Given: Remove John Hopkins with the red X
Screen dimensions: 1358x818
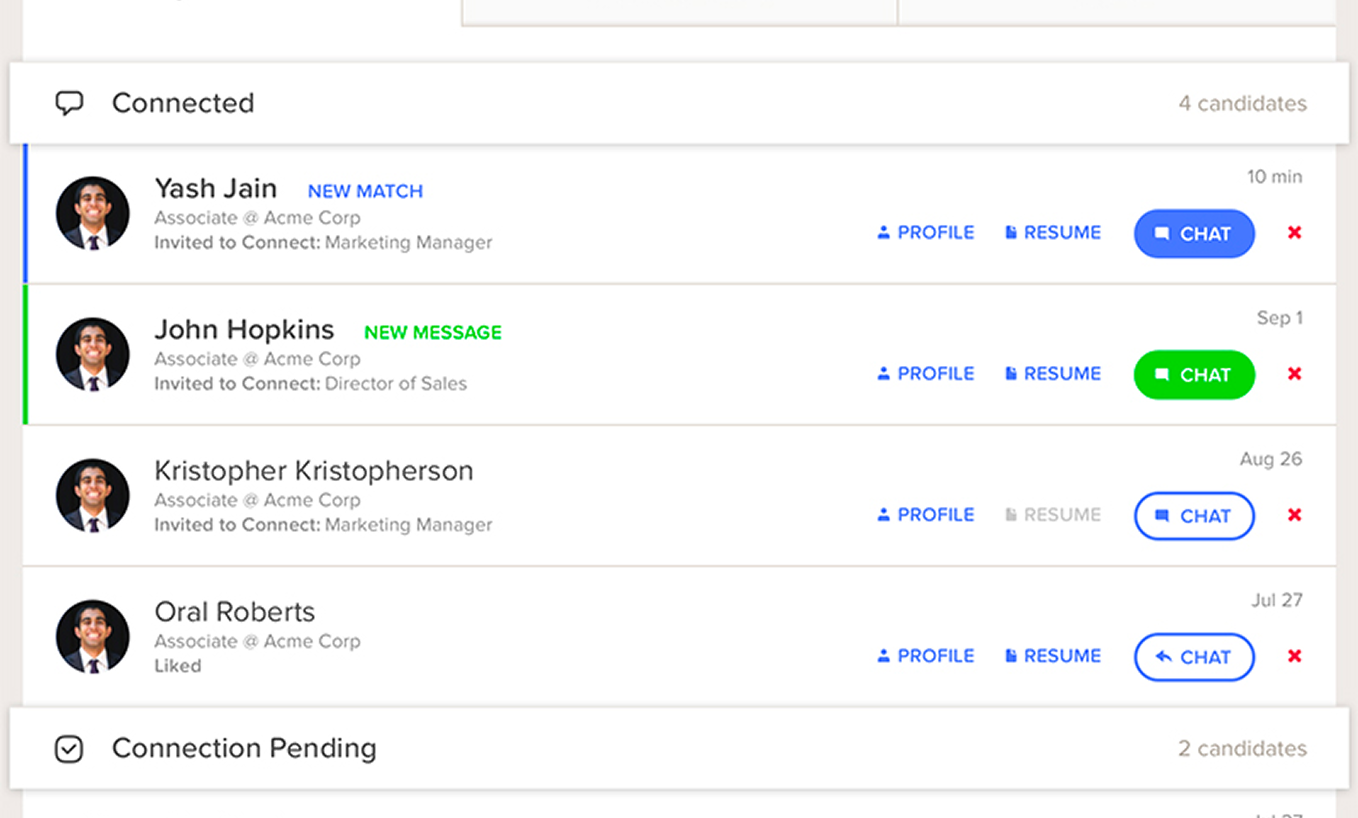Looking at the screenshot, I should (1294, 373).
